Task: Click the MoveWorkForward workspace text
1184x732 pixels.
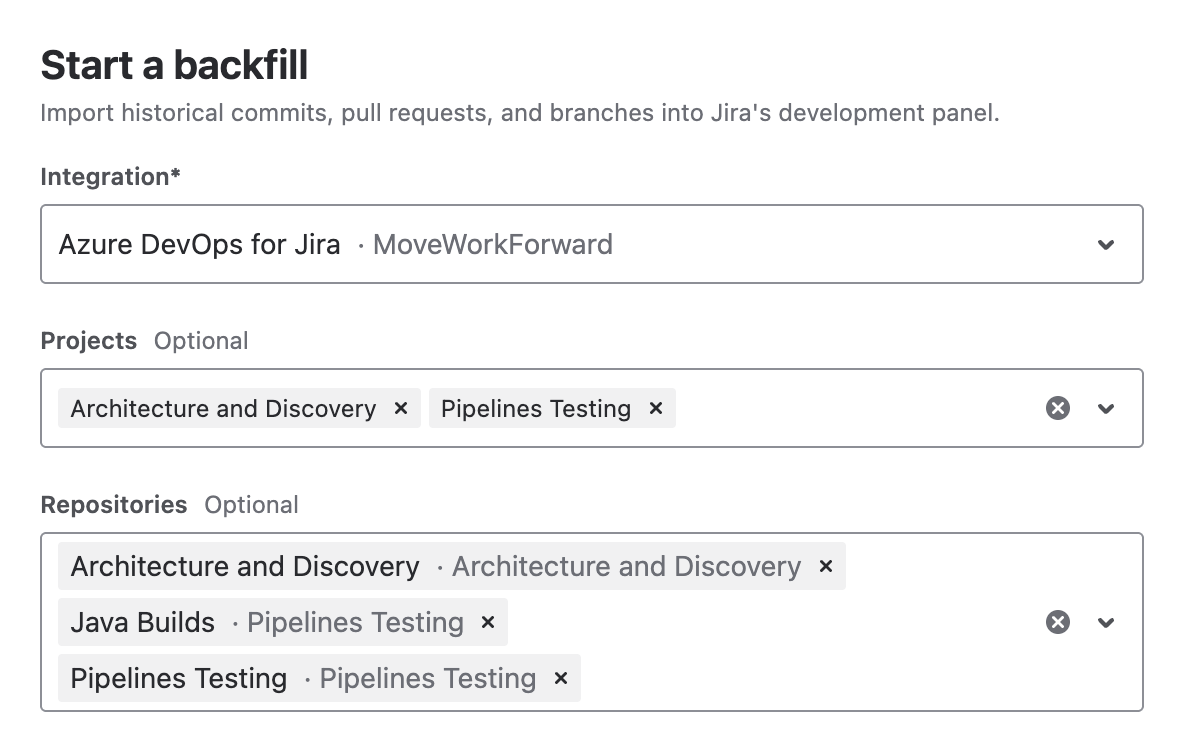Action: coord(492,245)
